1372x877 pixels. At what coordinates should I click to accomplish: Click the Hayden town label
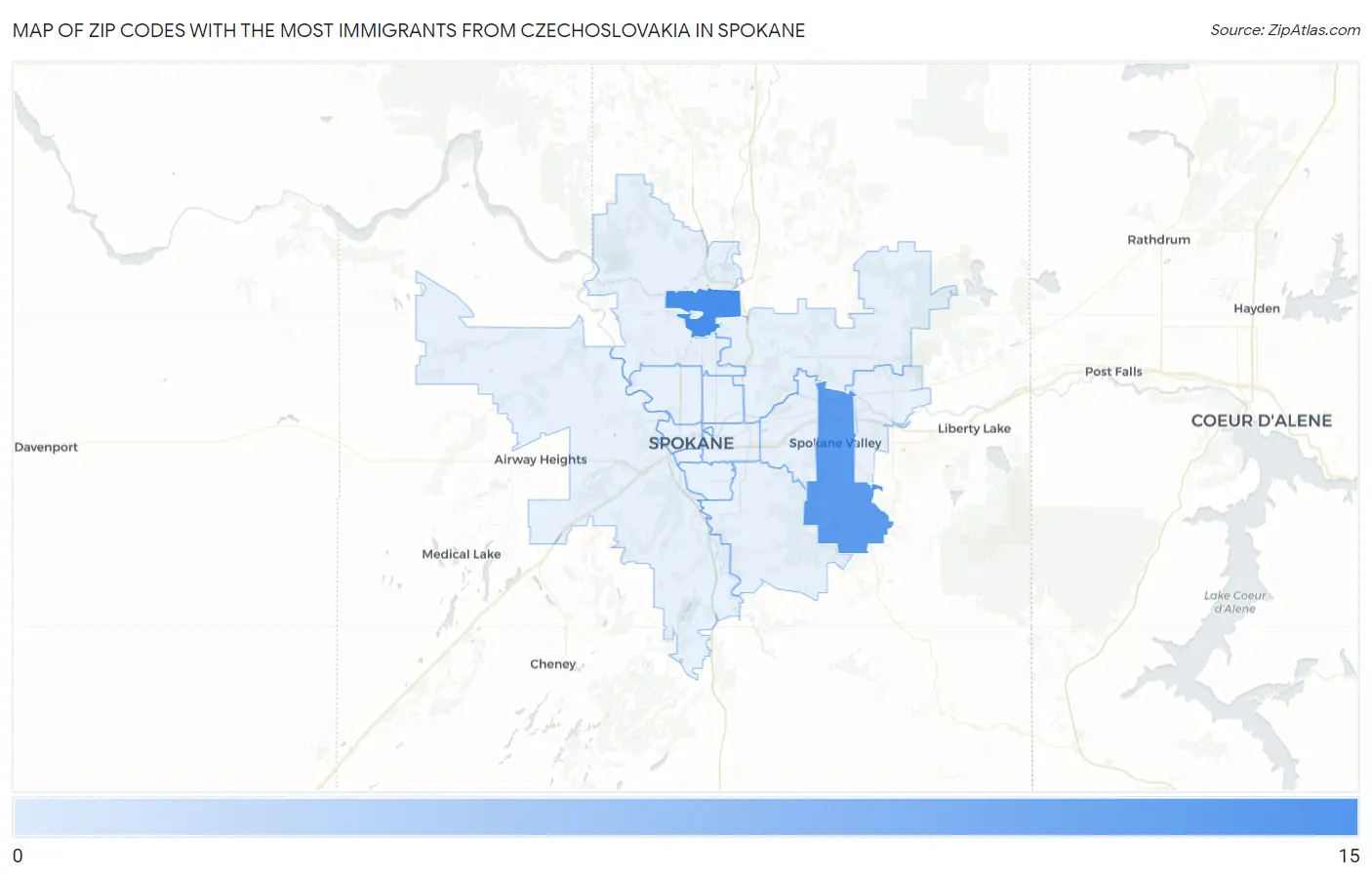point(1257,308)
